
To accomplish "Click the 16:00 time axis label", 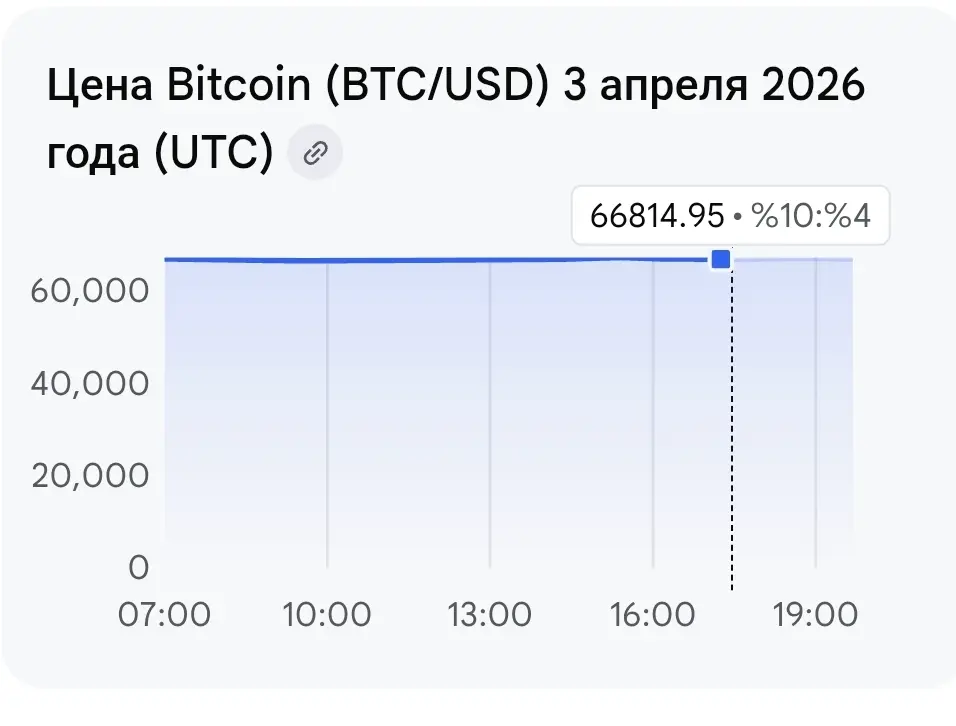I will click(652, 614).
